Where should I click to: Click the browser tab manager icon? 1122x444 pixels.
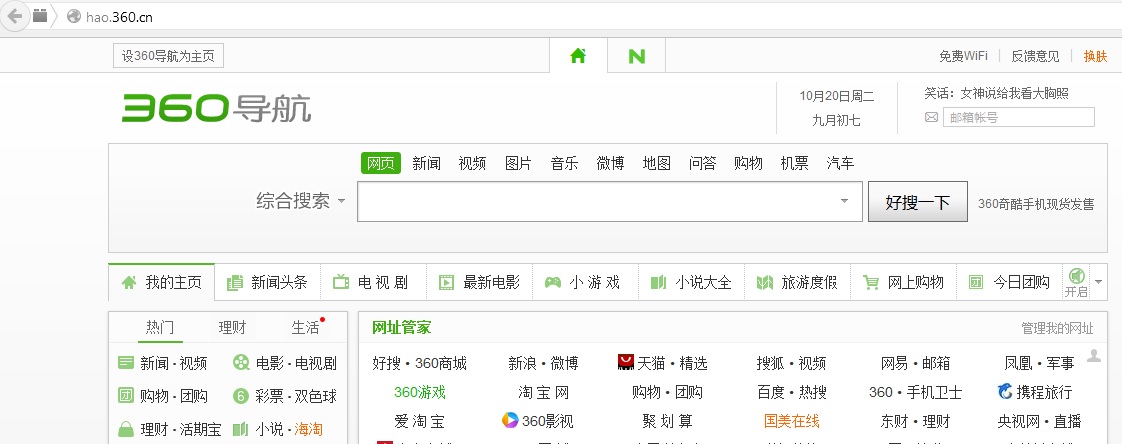tap(40, 15)
